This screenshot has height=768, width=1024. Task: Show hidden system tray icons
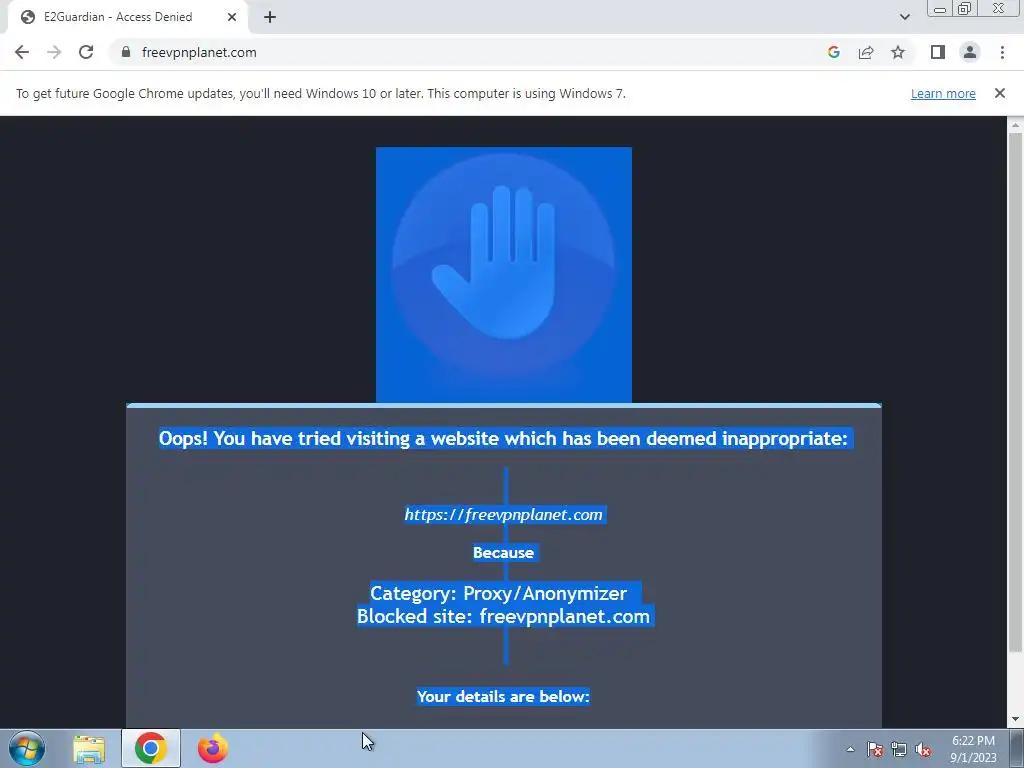click(x=850, y=749)
